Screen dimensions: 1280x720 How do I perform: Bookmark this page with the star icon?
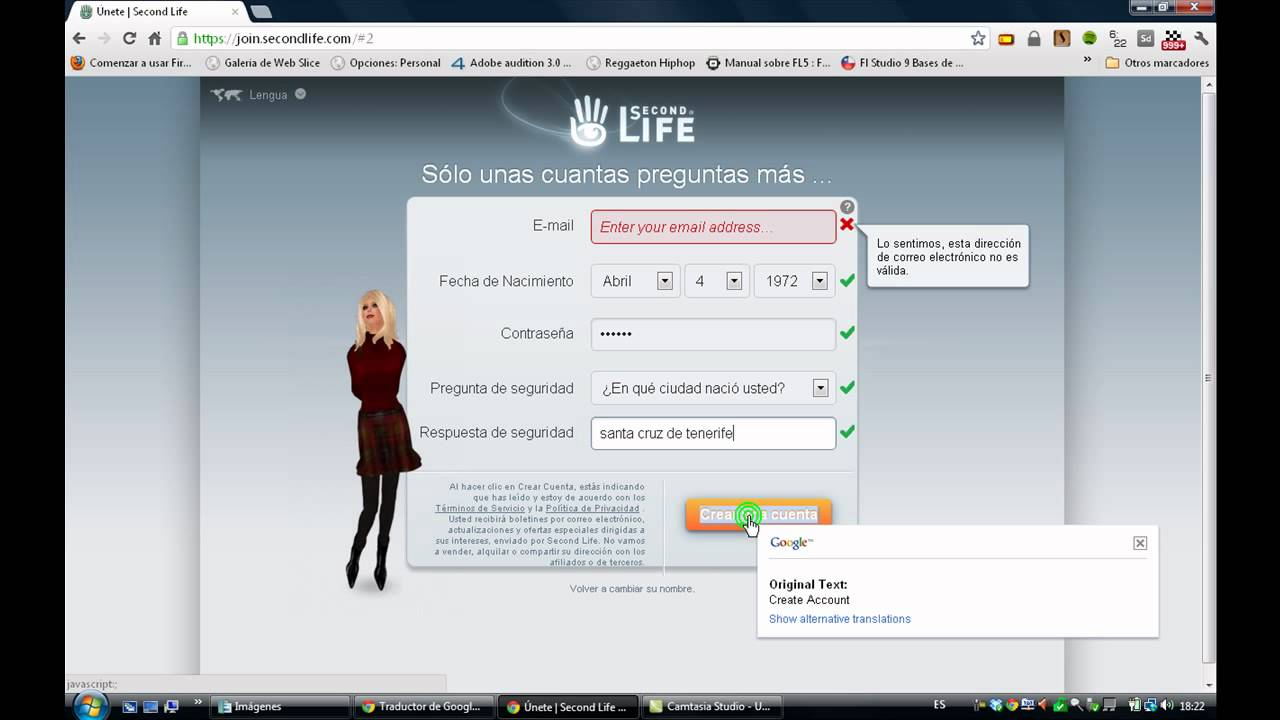[x=978, y=38]
